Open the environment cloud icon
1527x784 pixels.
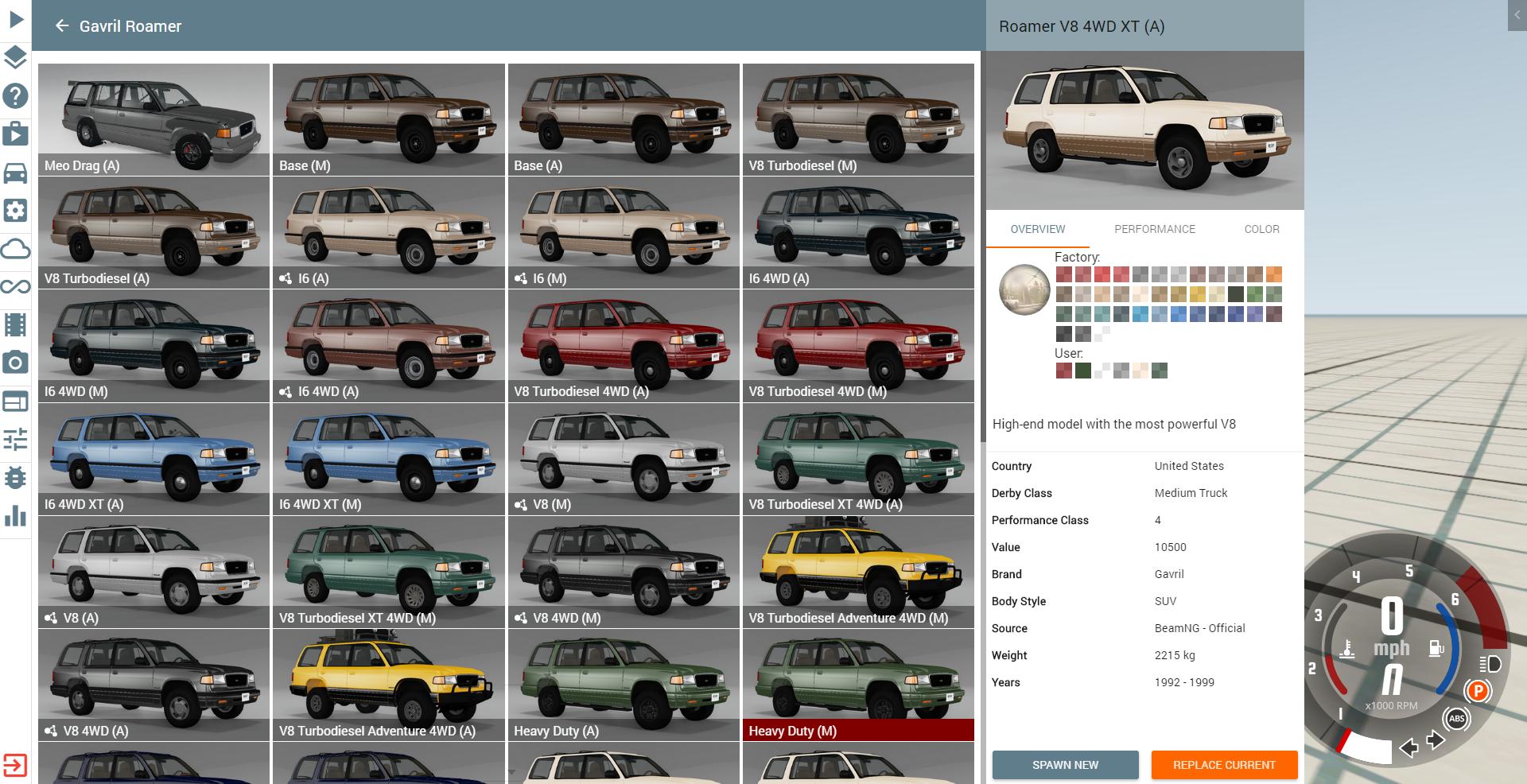15,249
